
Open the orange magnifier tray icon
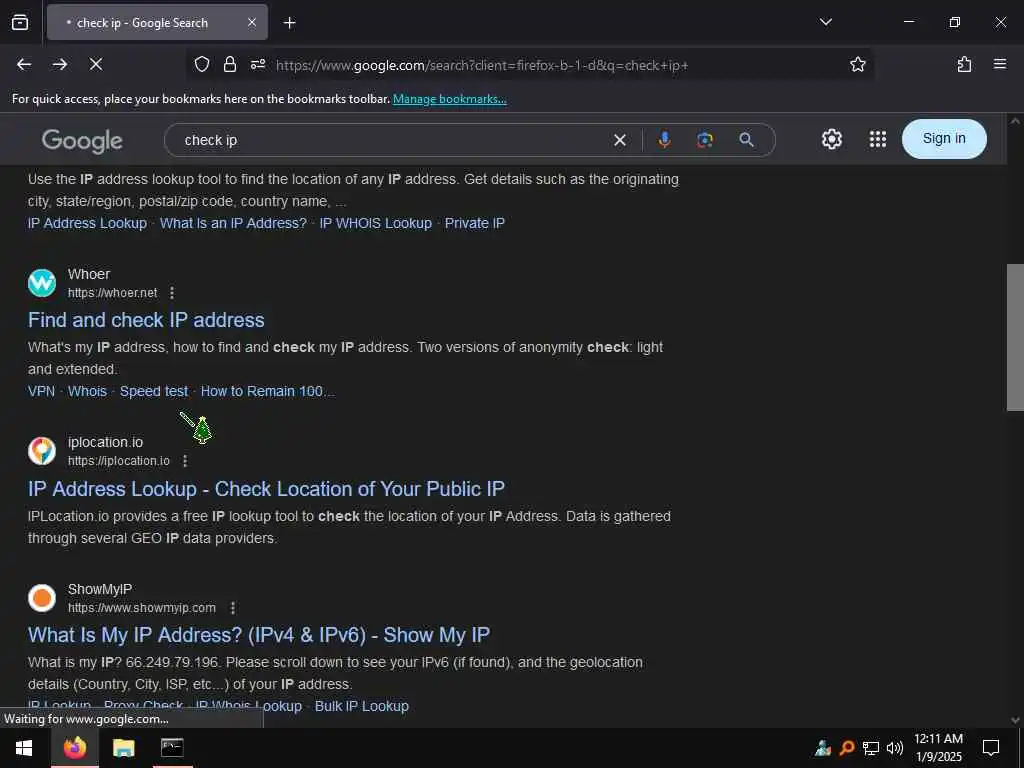pyautogui.click(x=846, y=748)
